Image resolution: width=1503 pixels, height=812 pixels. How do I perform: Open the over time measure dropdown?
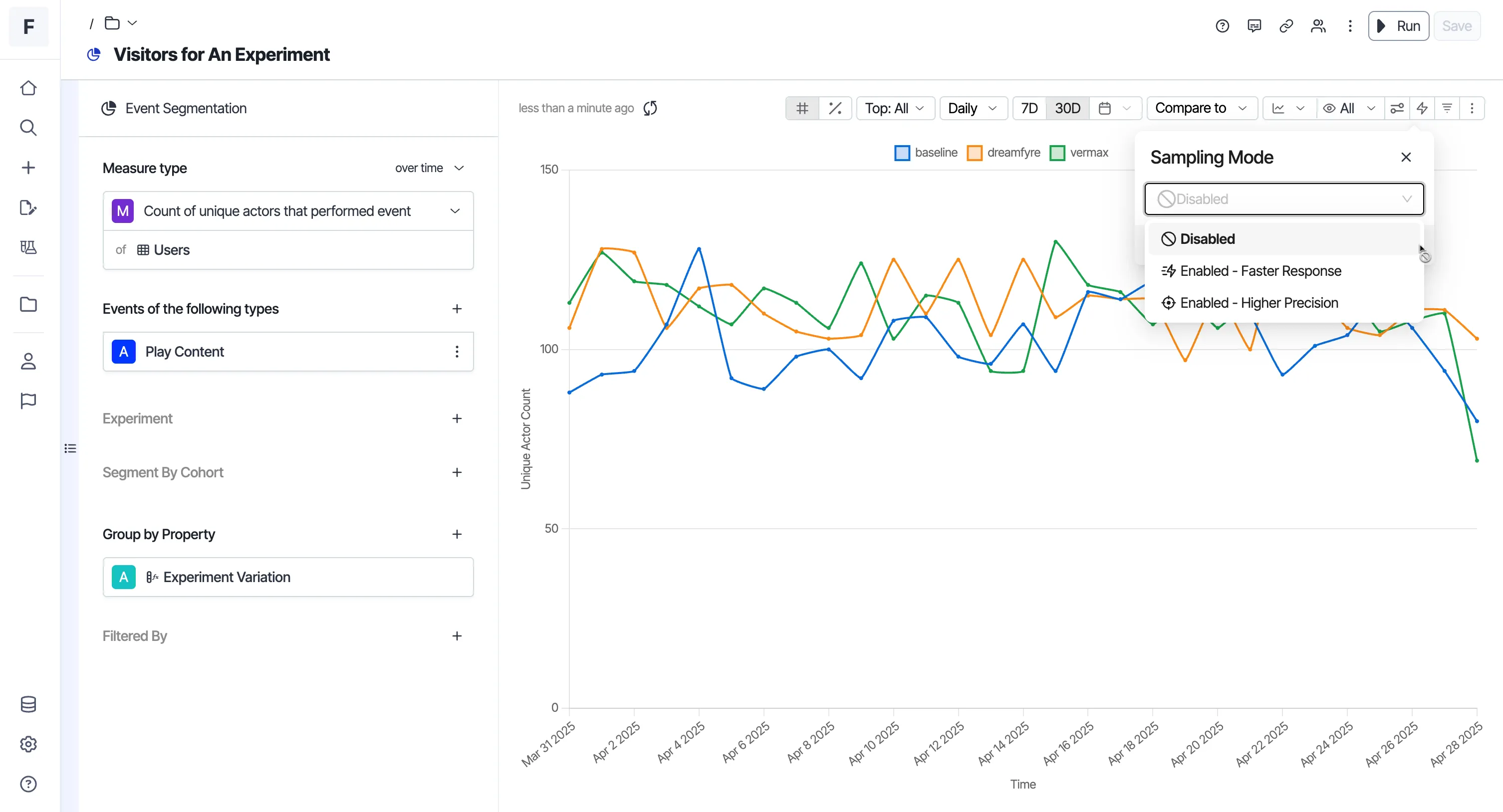click(x=430, y=169)
